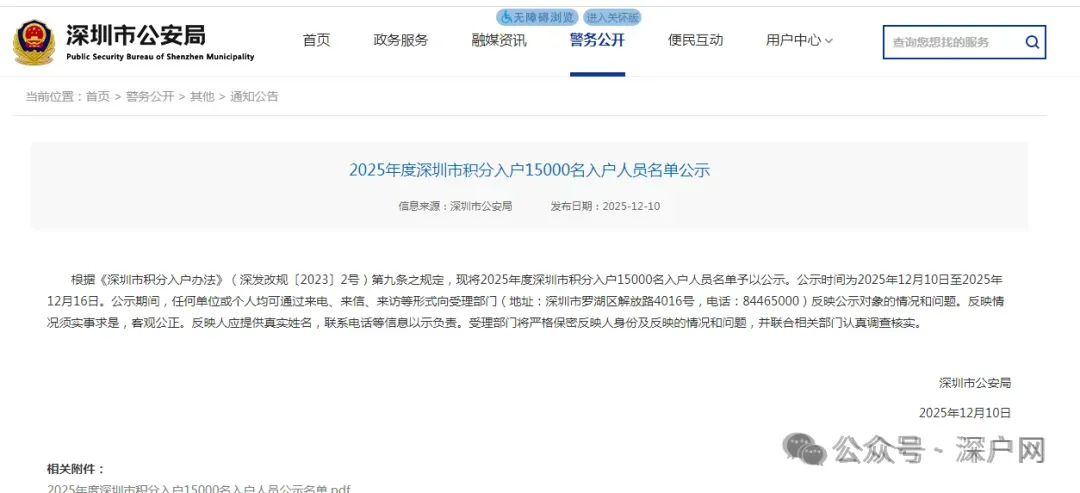Click breadcrumb link 首页

pyautogui.click(x=98, y=96)
